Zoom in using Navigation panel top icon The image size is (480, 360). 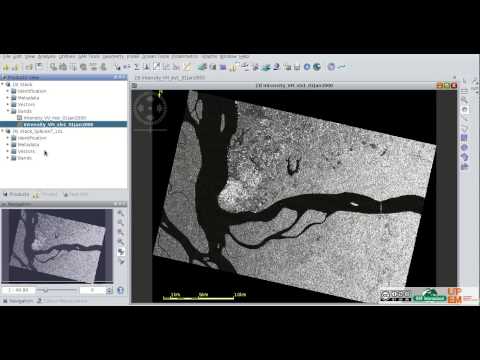(x=121, y=213)
